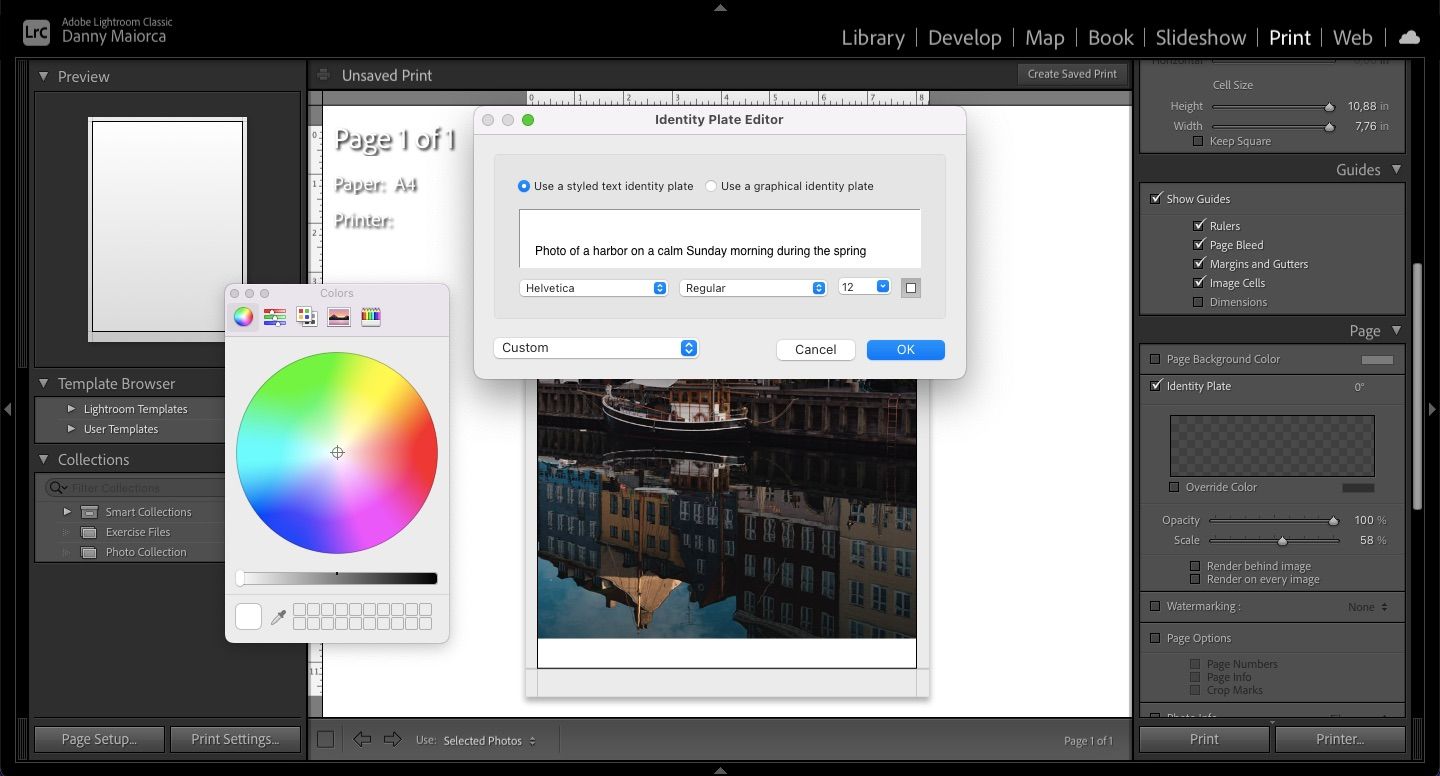Open the Regular font style dropdown
This screenshot has height=776, width=1440.
coord(753,288)
